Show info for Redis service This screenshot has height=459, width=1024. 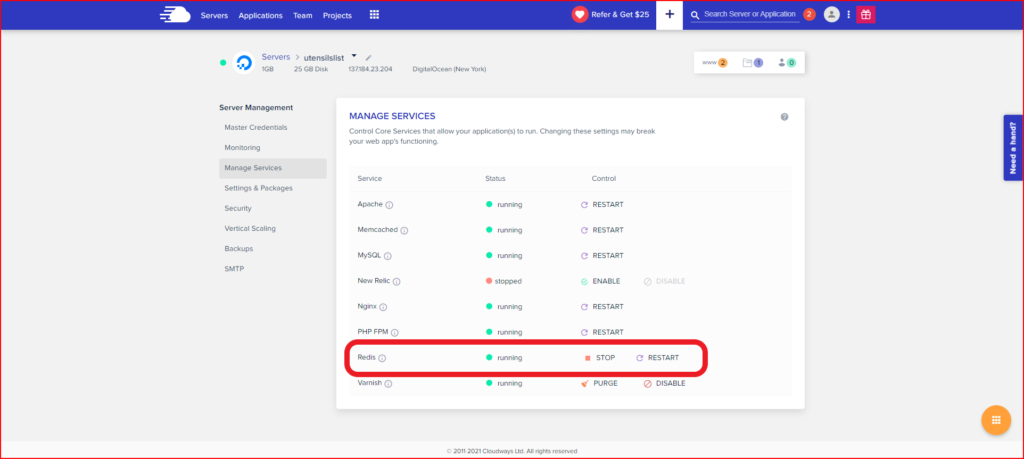[383, 358]
